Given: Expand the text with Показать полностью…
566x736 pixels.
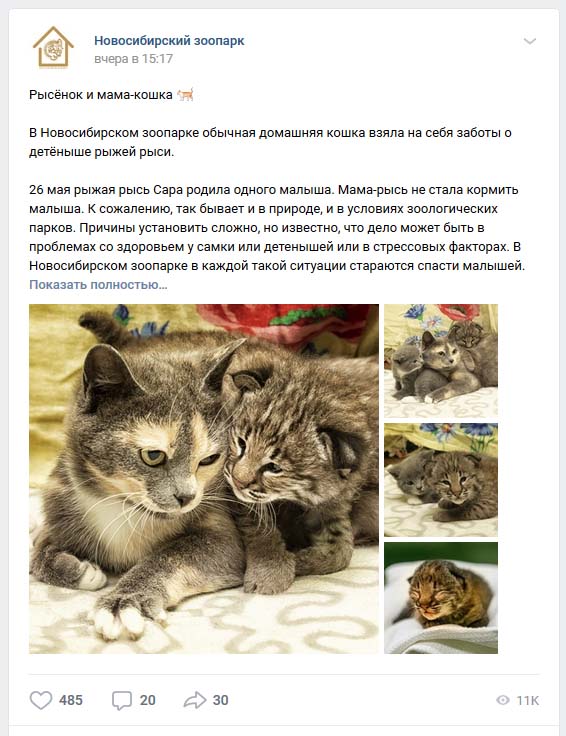Looking at the screenshot, I should coord(98,284).
